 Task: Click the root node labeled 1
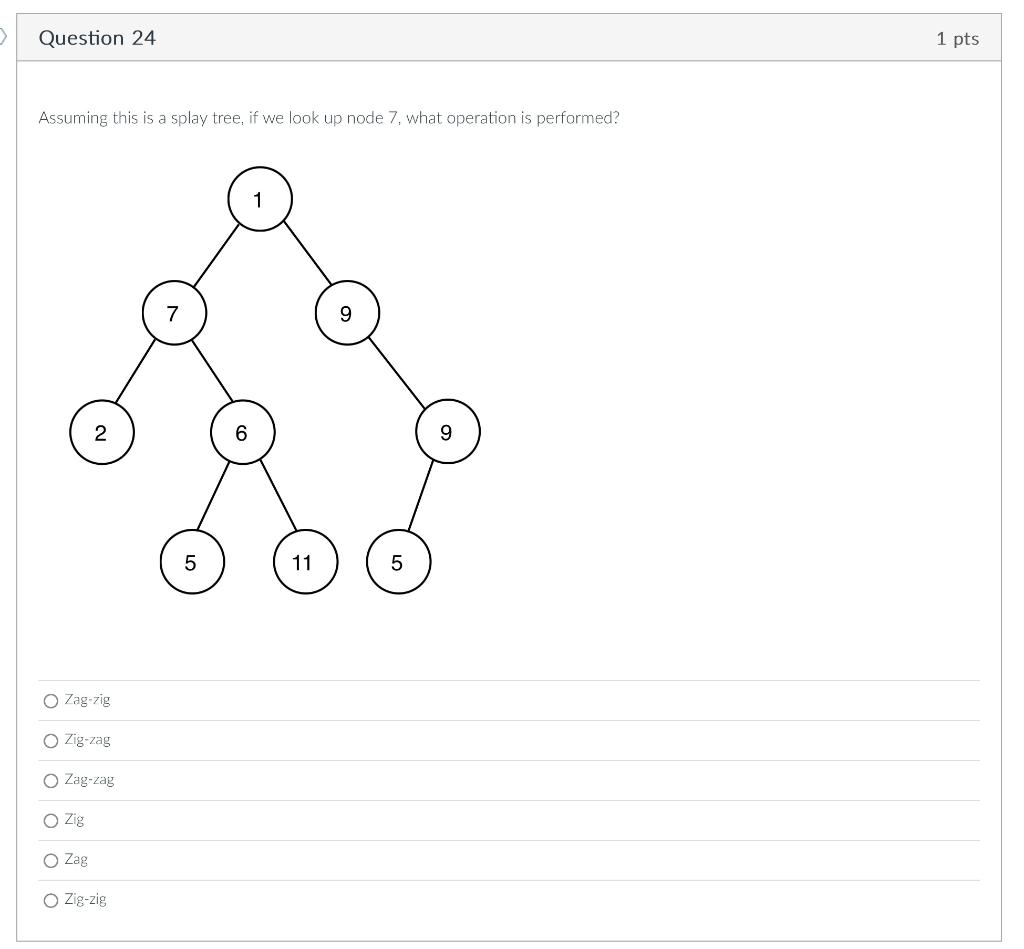(x=259, y=199)
